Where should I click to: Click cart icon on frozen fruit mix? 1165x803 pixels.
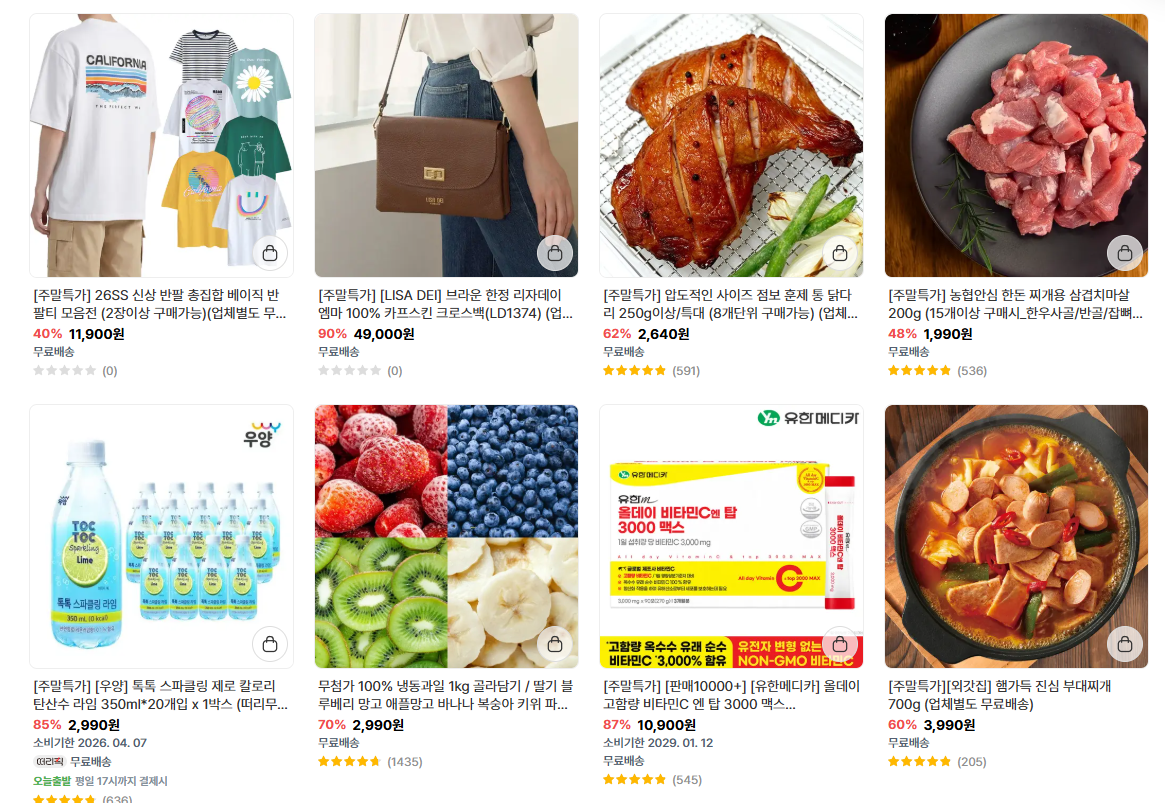(x=555, y=644)
